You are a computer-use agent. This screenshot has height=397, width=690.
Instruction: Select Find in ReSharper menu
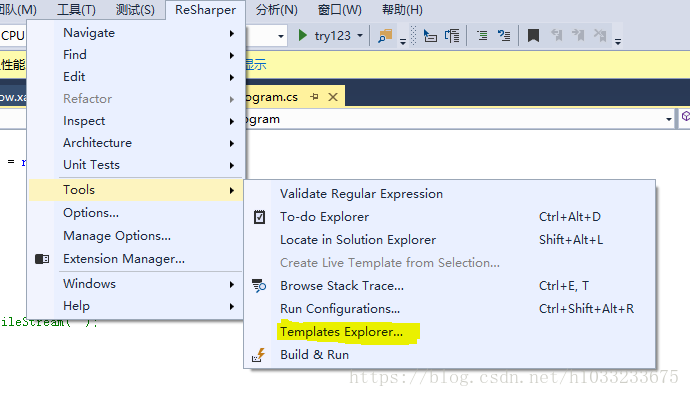pyautogui.click(x=136, y=55)
